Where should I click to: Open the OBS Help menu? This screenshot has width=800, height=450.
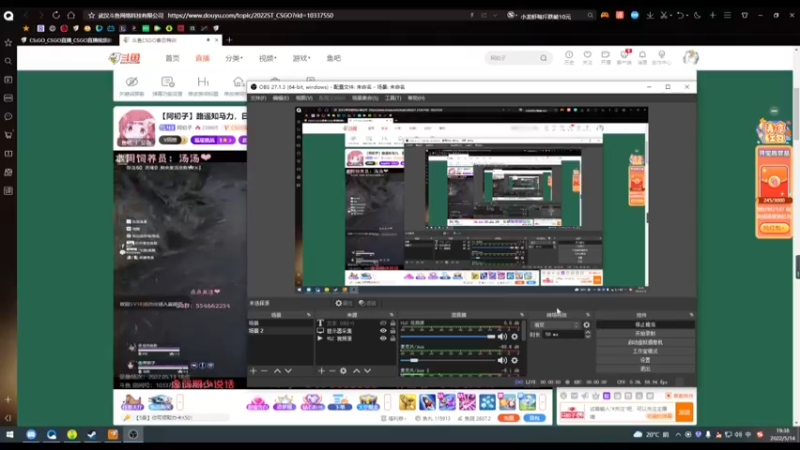click(x=416, y=98)
